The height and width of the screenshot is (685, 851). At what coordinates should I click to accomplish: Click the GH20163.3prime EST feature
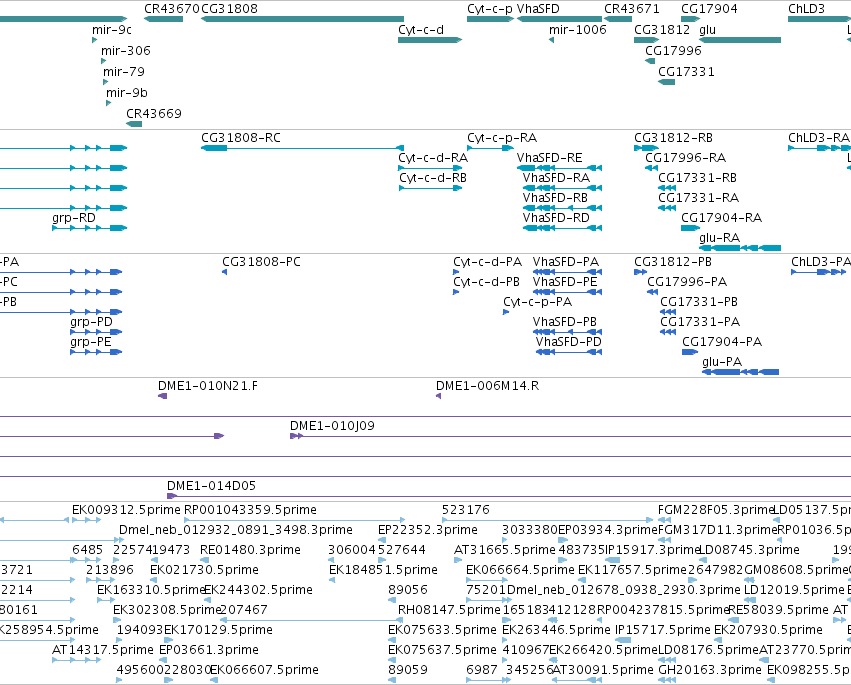[x=666, y=680]
